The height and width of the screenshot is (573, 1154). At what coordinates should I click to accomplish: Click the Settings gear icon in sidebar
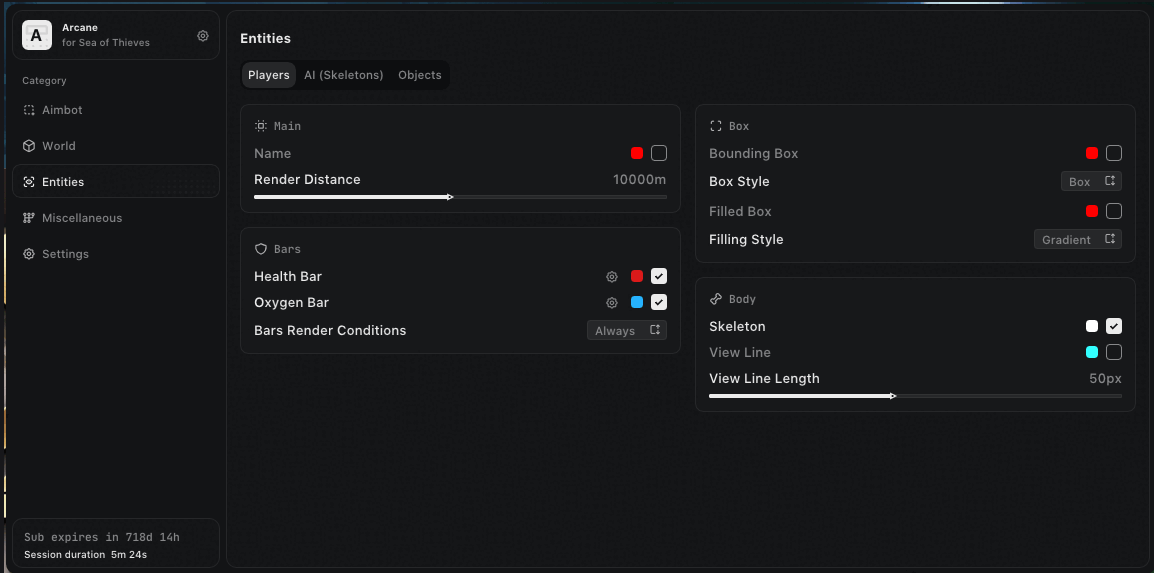tap(29, 254)
